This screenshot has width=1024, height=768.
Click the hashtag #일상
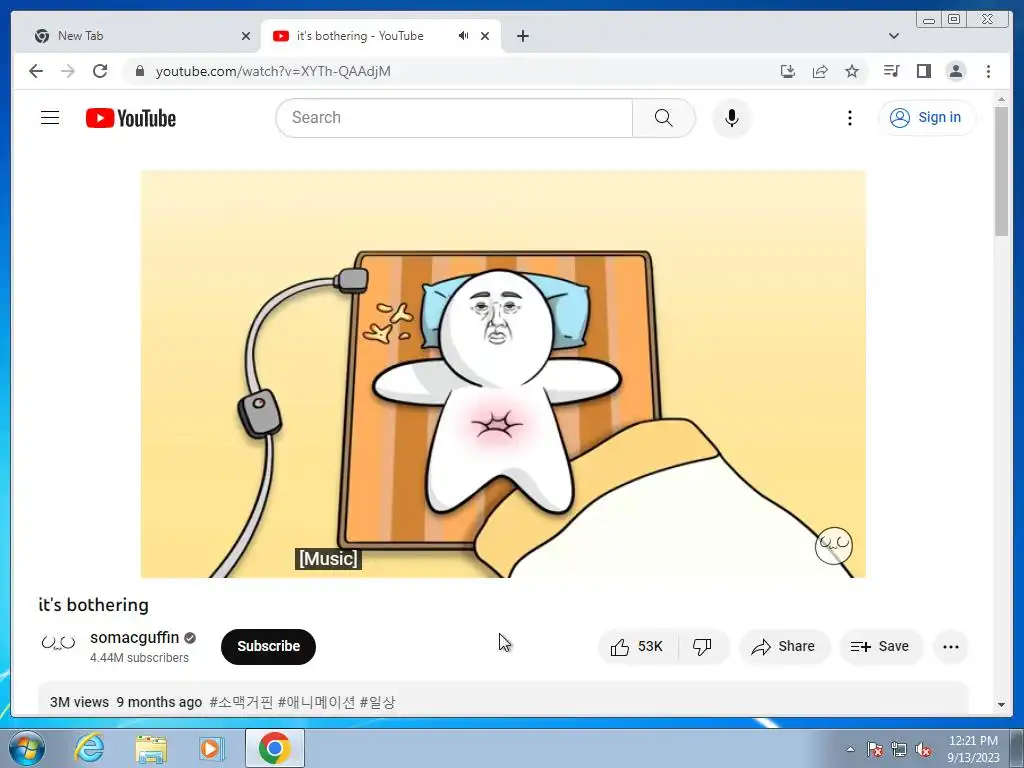(x=377, y=702)
